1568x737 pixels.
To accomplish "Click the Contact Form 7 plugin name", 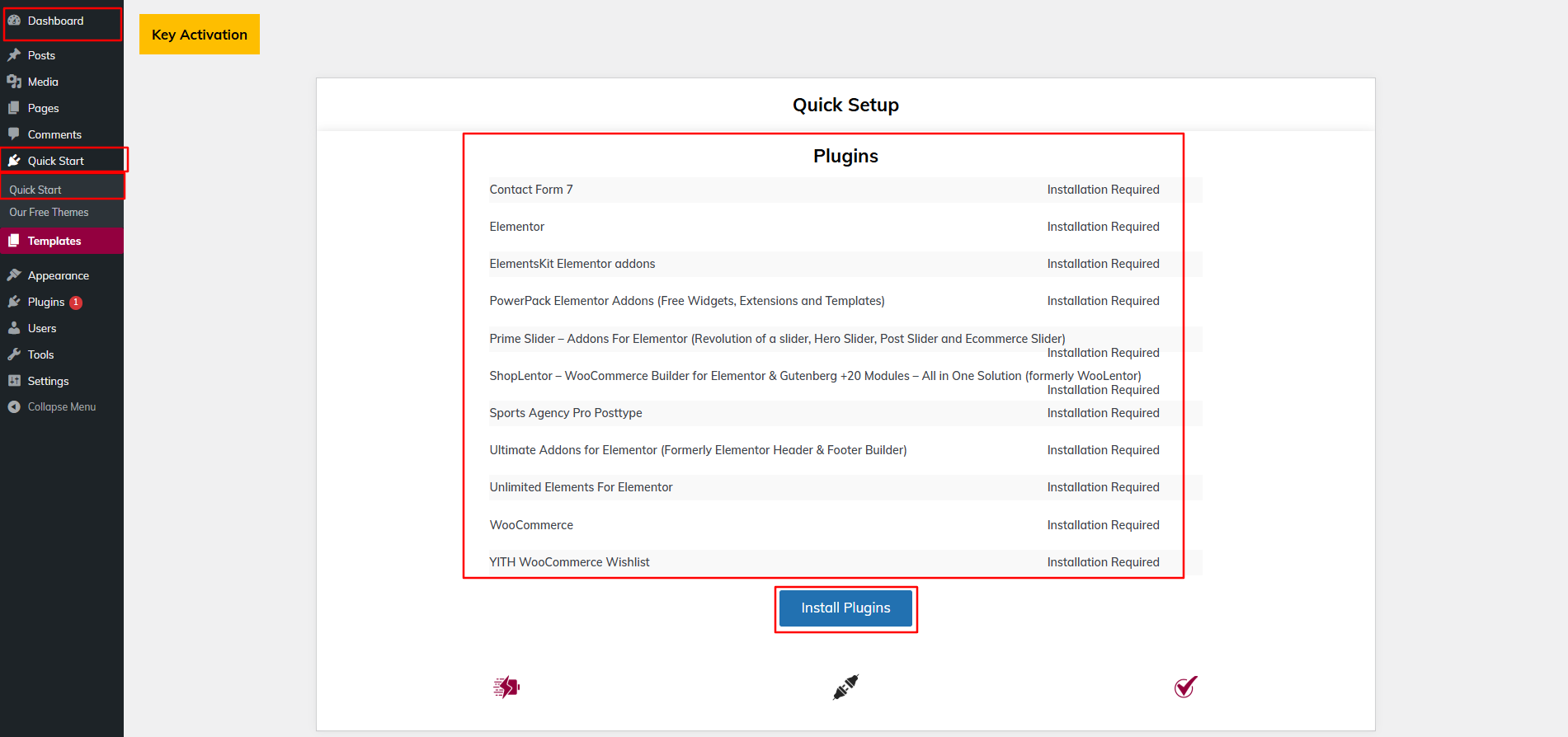I will coord(531,190).
